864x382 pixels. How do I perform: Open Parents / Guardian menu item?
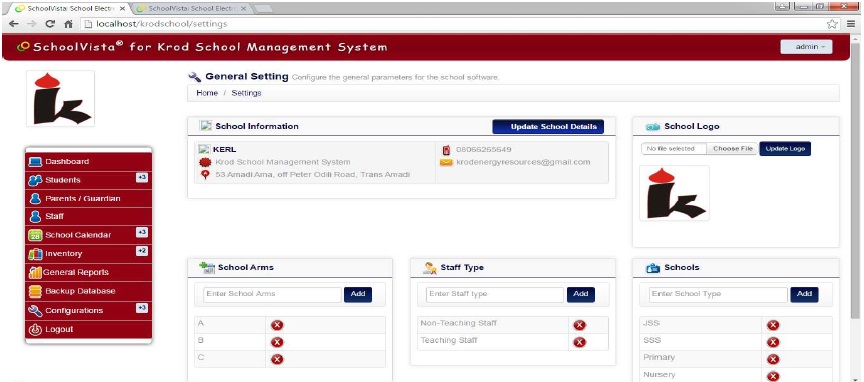click(88, 198)
